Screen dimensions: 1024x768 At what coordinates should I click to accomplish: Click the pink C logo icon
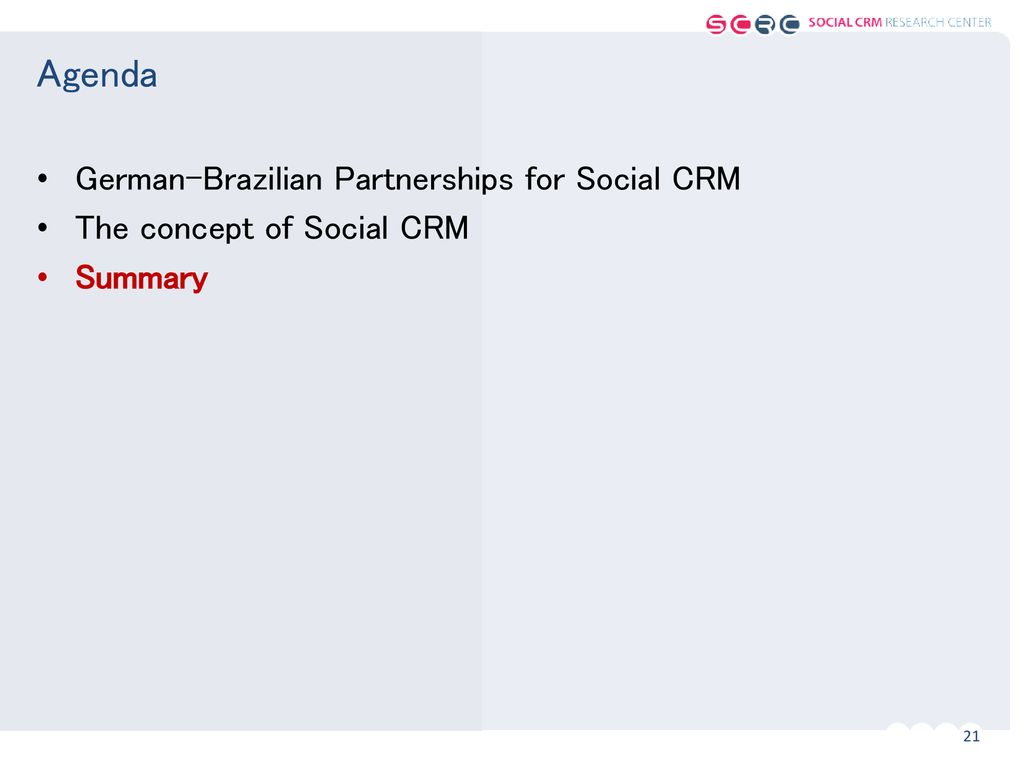[x=740, y=25]
